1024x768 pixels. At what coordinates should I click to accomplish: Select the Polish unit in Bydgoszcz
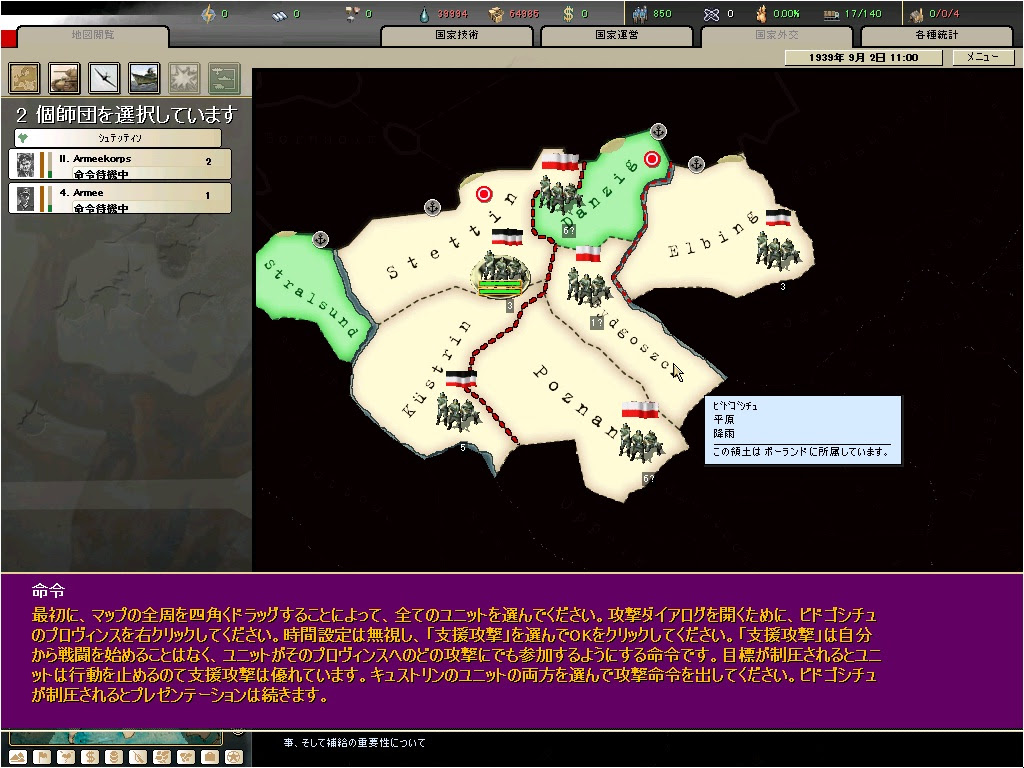pyautogui.click(x=588, y=287)
